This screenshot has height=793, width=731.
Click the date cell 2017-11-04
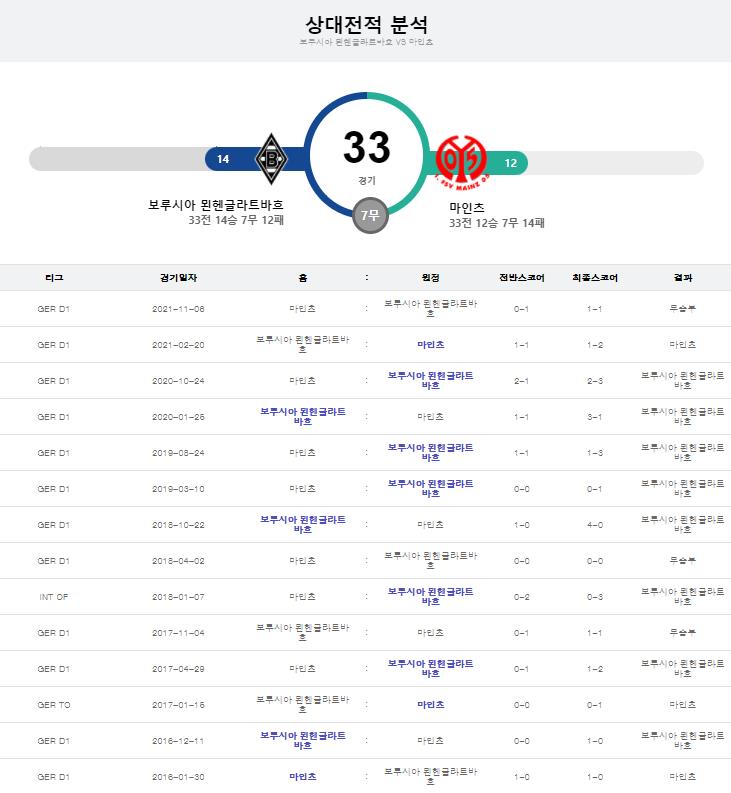178,633
